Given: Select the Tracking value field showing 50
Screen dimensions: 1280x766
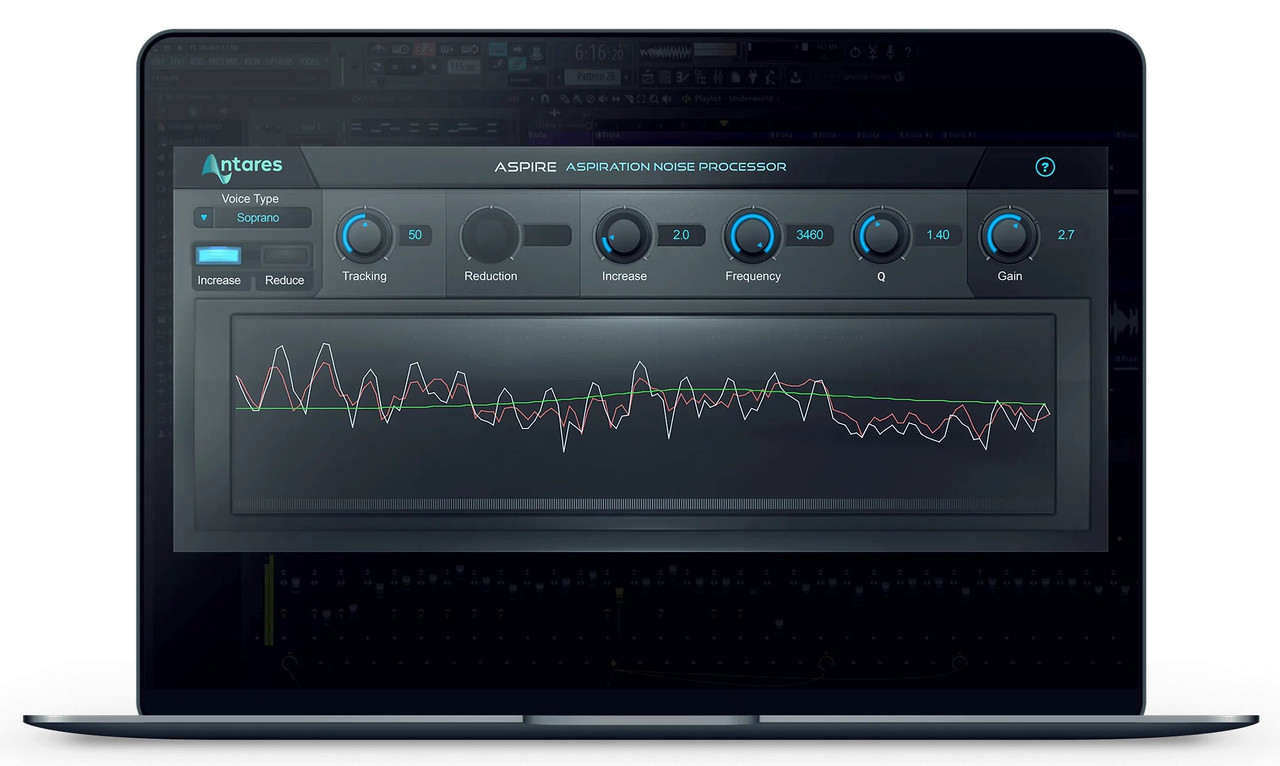Looking at the screenshot, I should tap(415, 235).
